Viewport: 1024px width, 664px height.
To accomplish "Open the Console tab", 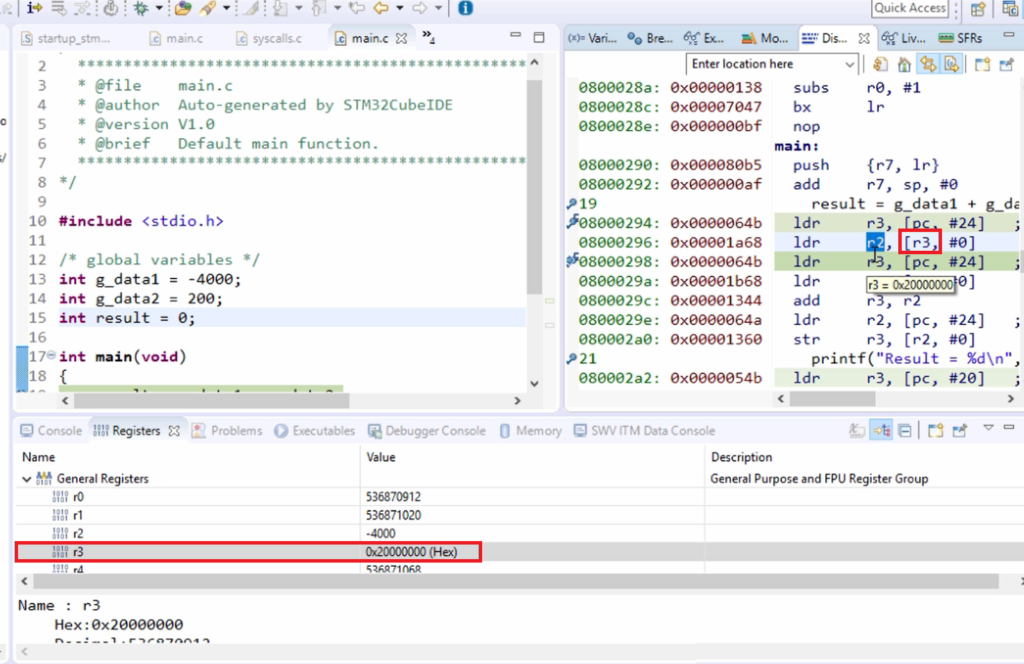I will coord(51,431).
